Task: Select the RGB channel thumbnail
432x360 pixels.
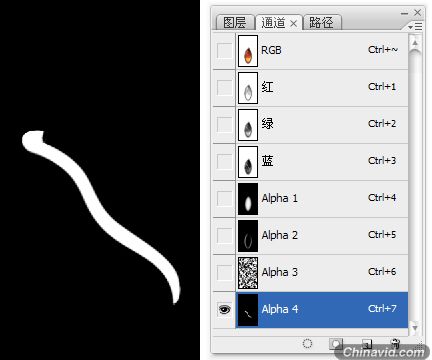Action: pos(248,51)
